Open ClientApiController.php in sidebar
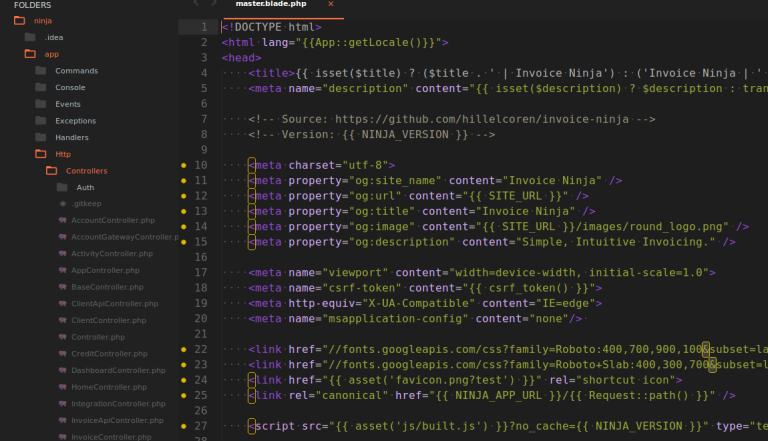The width and height of the screenshot is (768, 441). pos(115,303)
